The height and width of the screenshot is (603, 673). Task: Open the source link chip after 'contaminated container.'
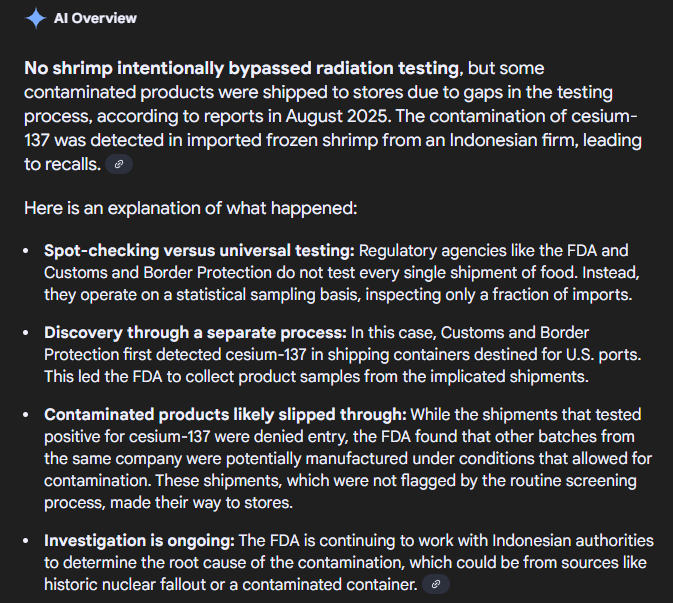(x=436, y=584)
